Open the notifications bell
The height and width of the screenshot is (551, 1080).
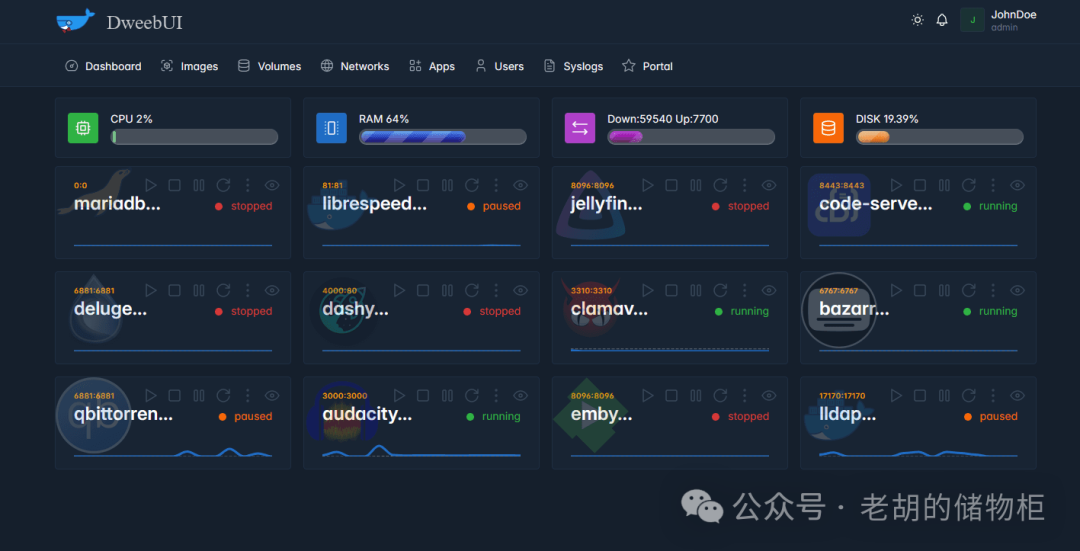942,20
